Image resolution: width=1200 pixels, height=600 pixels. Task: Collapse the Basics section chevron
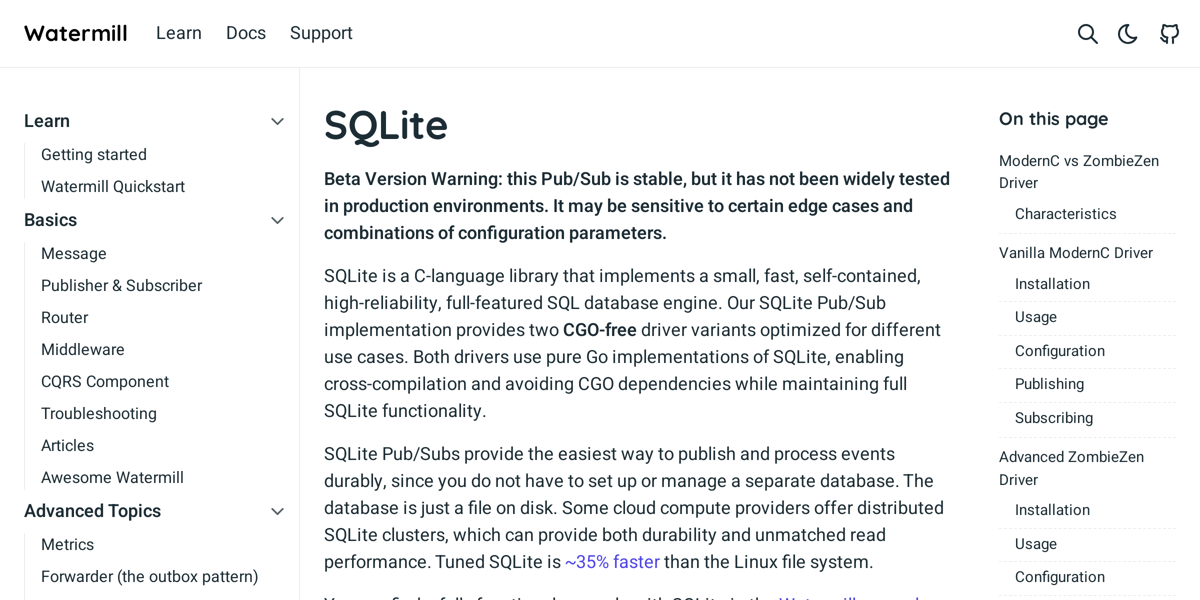277,220
